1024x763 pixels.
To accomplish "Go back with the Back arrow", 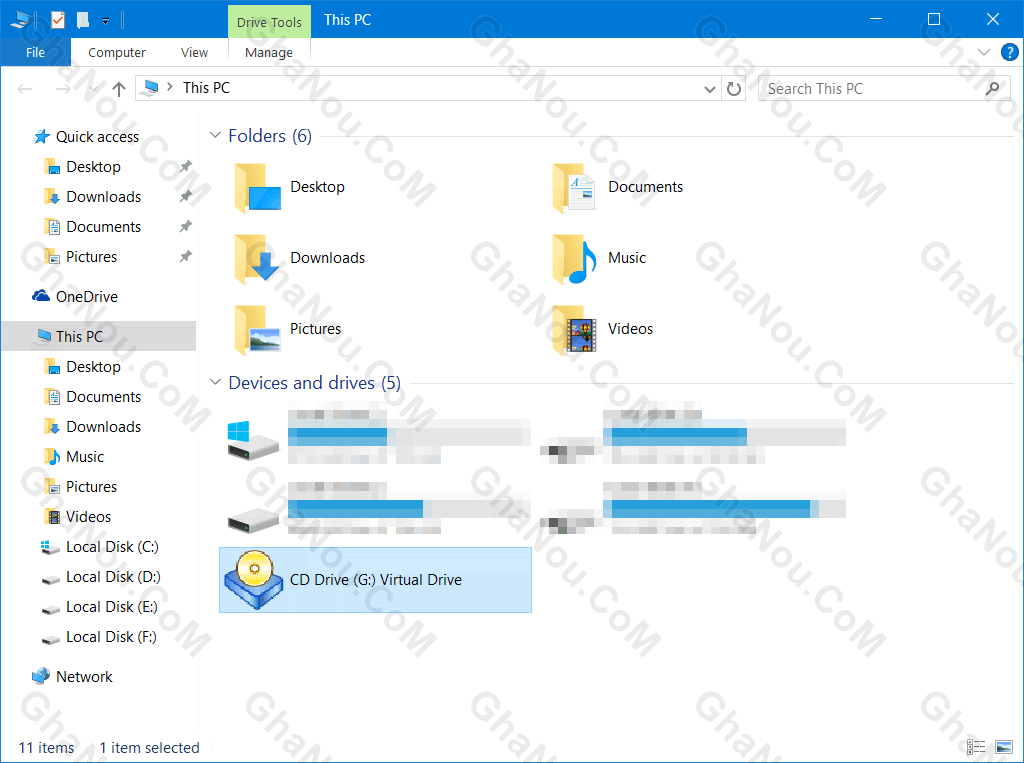I will pyautogui.click(x=25, y=89).
